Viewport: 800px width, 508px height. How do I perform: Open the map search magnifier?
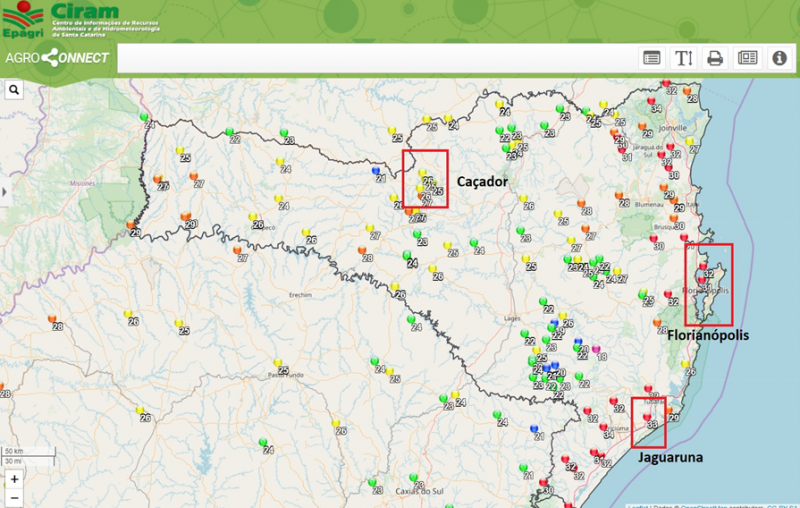click(x=14, y=90)
